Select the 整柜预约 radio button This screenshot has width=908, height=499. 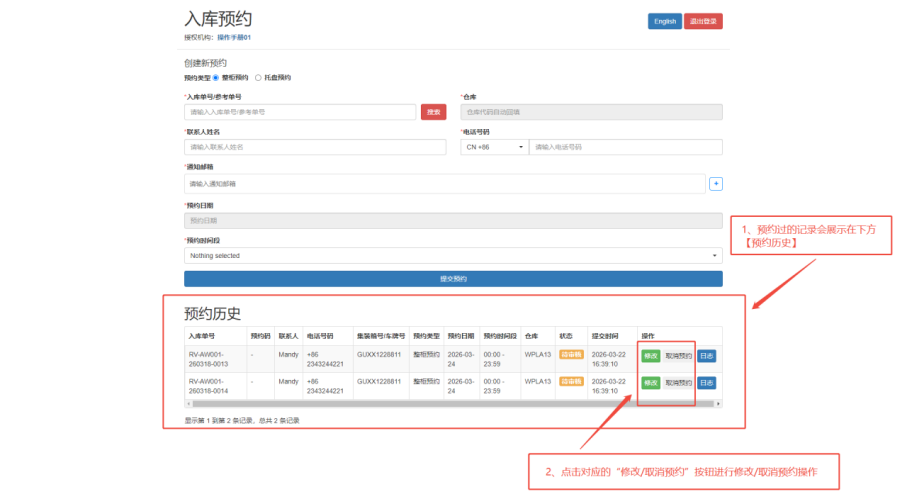(215, 77)
